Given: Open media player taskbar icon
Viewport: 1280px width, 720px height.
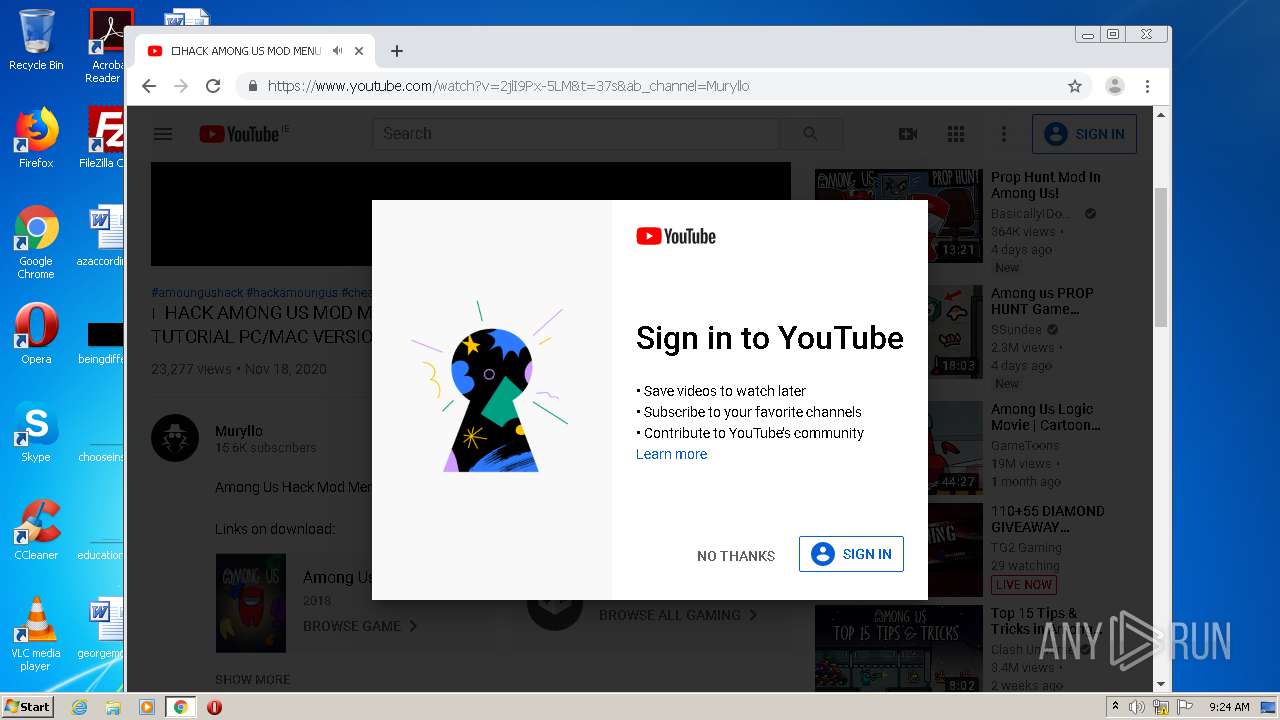Looking at the screenshot, I should click(x=147, y=707).
